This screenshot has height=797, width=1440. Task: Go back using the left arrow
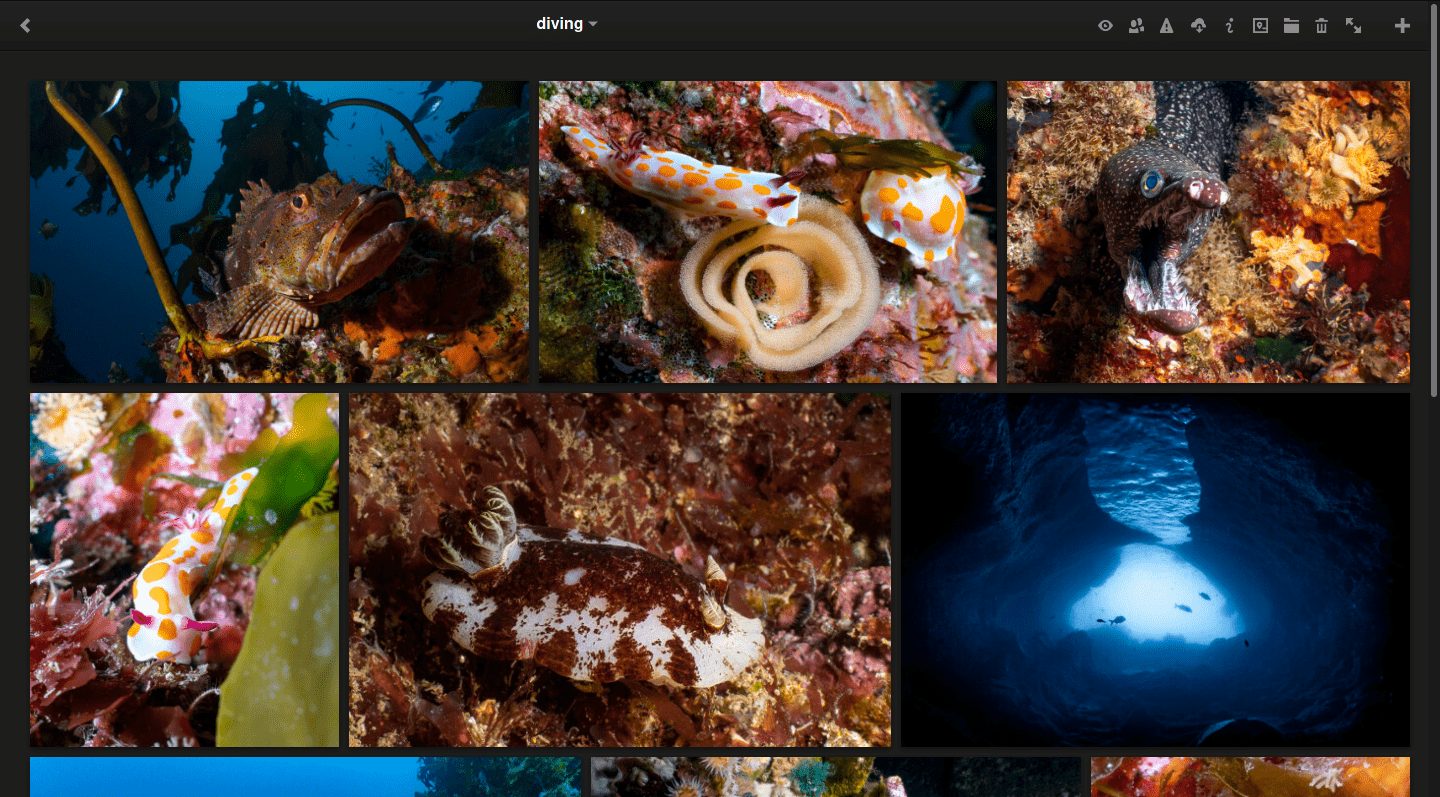(26, 25)
